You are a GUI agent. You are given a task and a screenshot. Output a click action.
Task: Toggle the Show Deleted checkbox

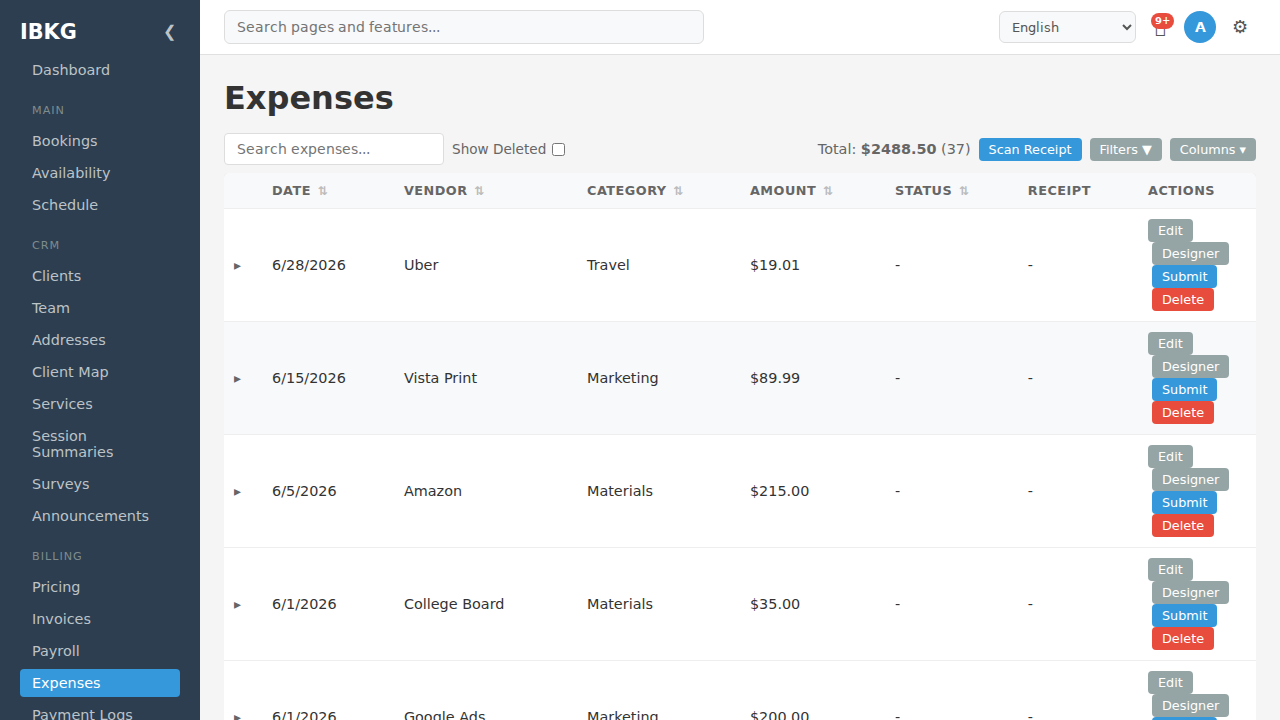pyautogui.click(x=558, y=149)
